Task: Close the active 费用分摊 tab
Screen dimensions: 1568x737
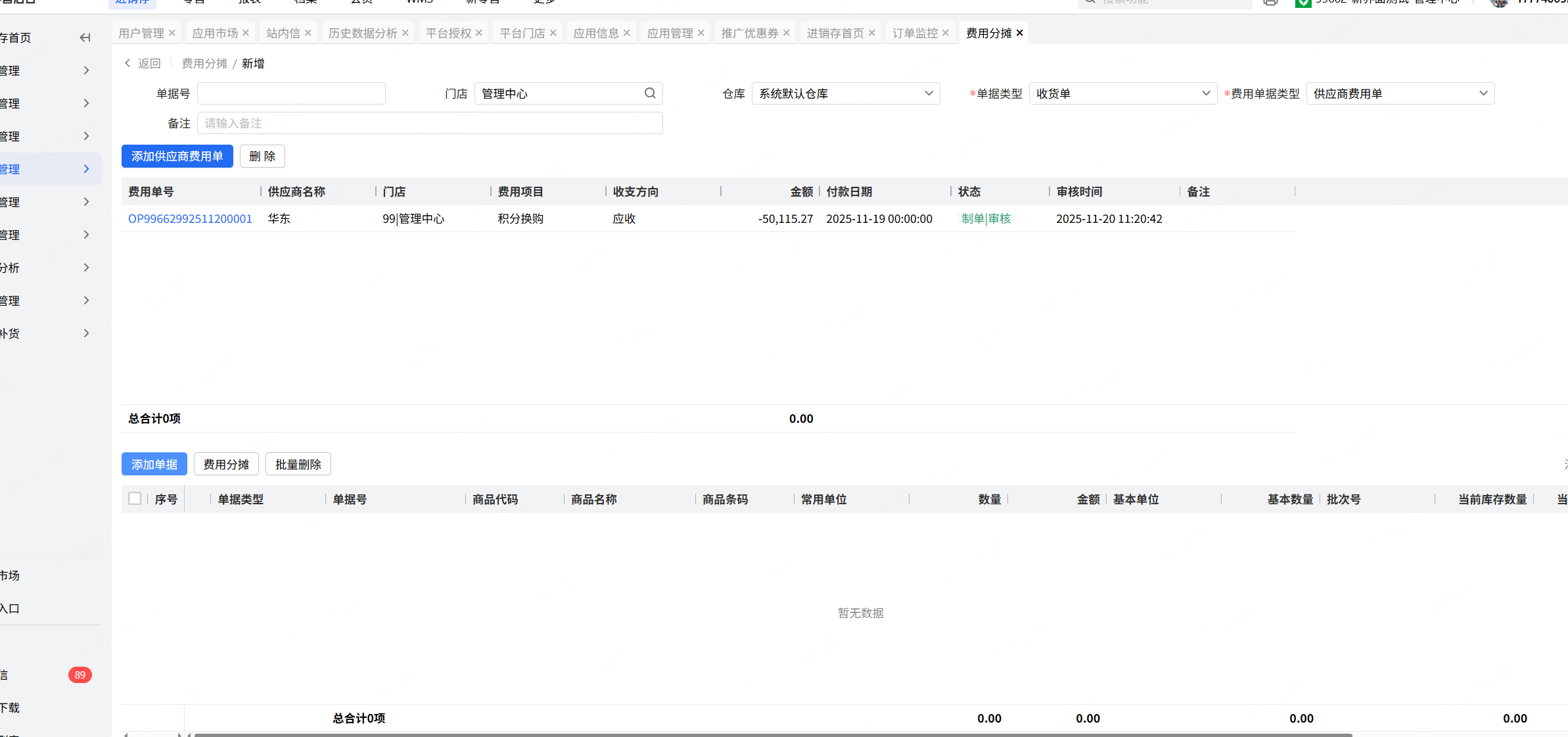Action: [x=1020, y=33]
